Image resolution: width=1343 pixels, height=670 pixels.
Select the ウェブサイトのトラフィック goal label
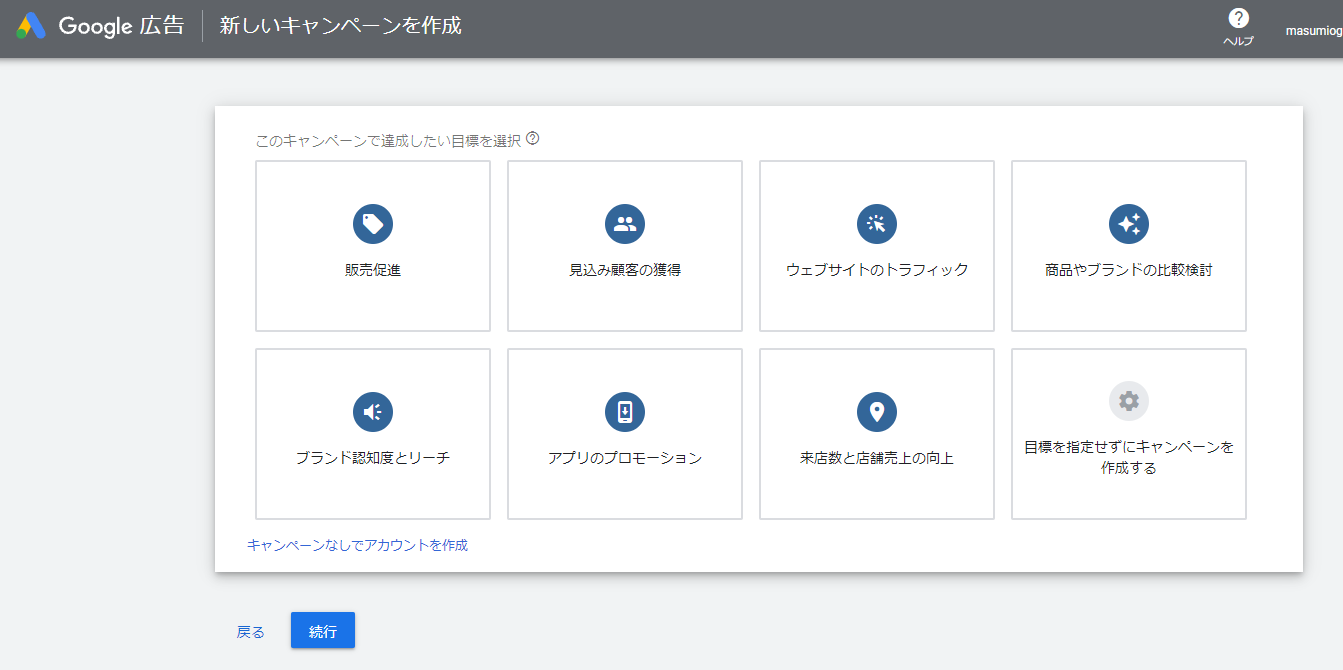click(877, 270)
